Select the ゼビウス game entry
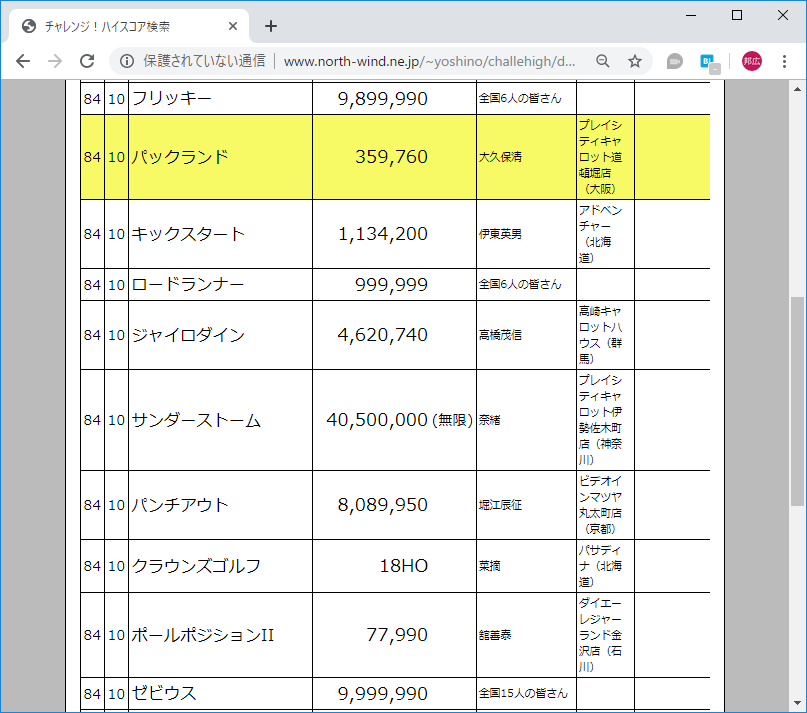Viewport: 807px width, 713px height. (x=184, y=693)
